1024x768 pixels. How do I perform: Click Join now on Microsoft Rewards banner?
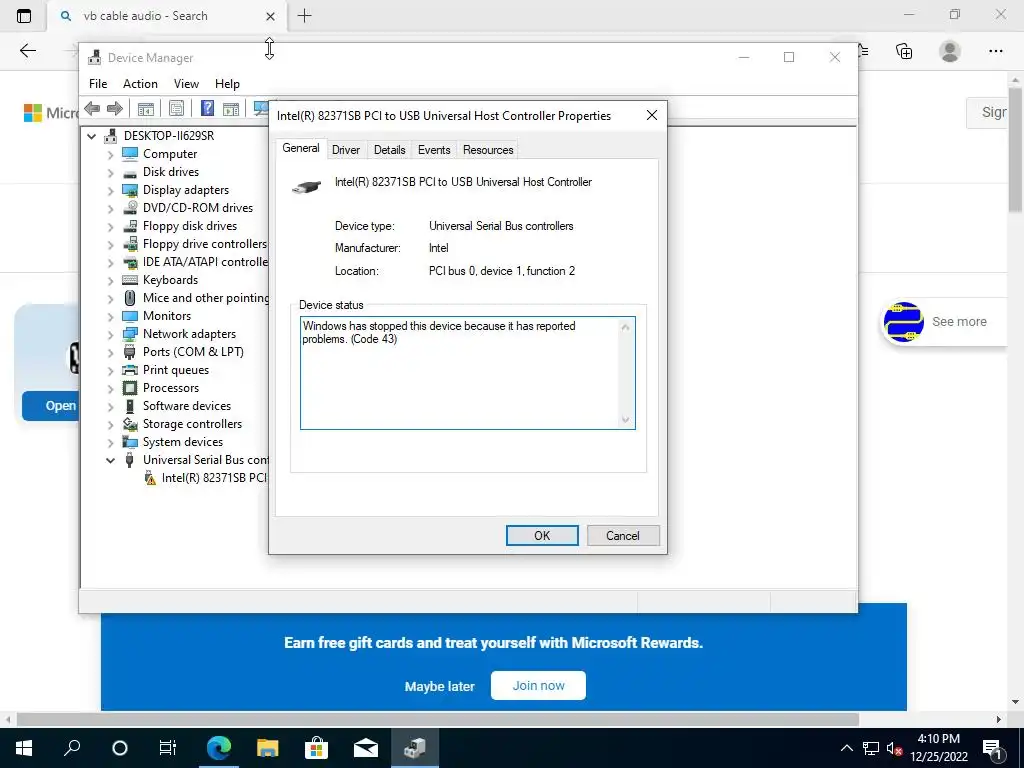[x=538, y=686]
